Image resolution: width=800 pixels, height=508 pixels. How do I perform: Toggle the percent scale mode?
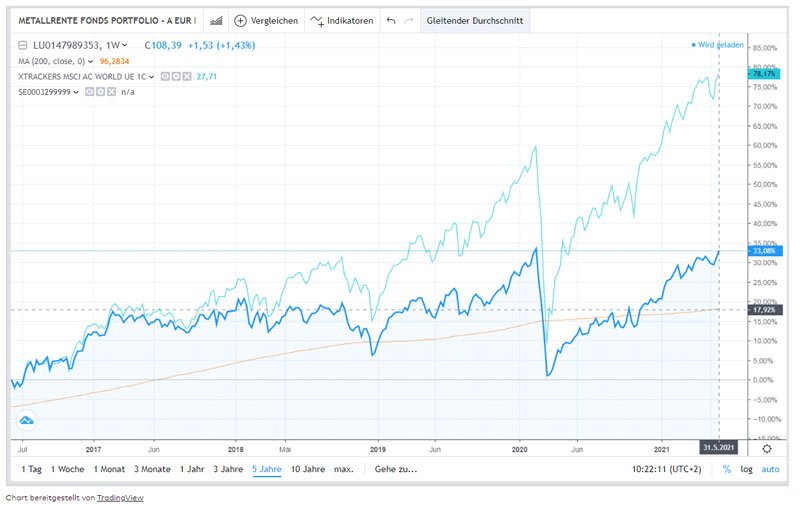pyautogui.click(x=726, y=468)
